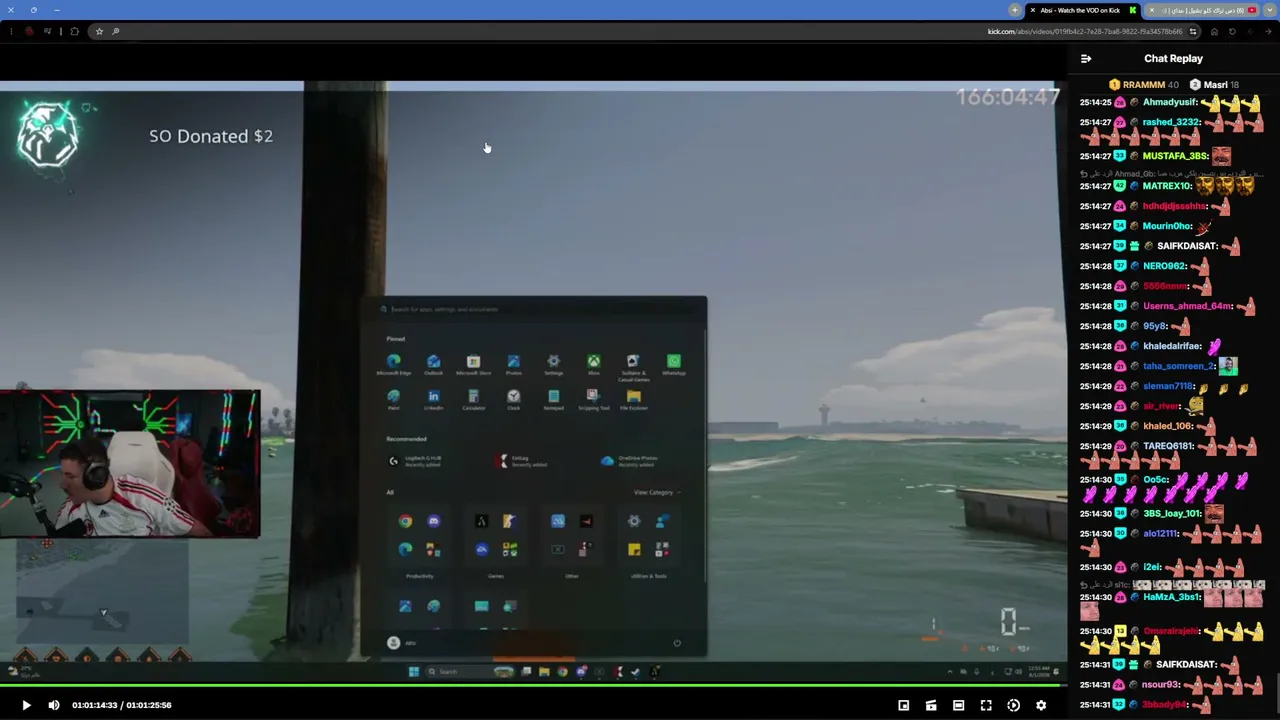Screen dimensions: 1280x720
Task: Open a new browser tab
Action: coord(1015,10)
